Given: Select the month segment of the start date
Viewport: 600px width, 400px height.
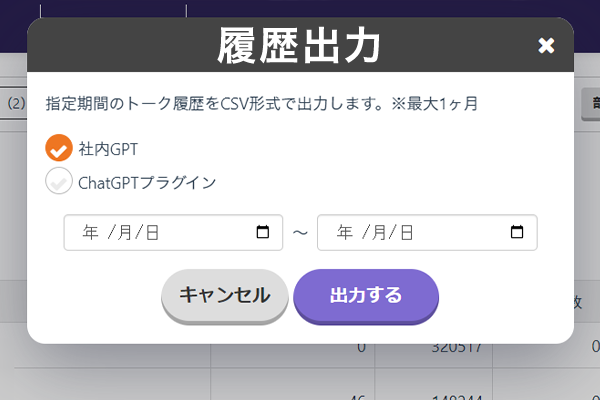Looking at the screenshot, I should point(125,233).
